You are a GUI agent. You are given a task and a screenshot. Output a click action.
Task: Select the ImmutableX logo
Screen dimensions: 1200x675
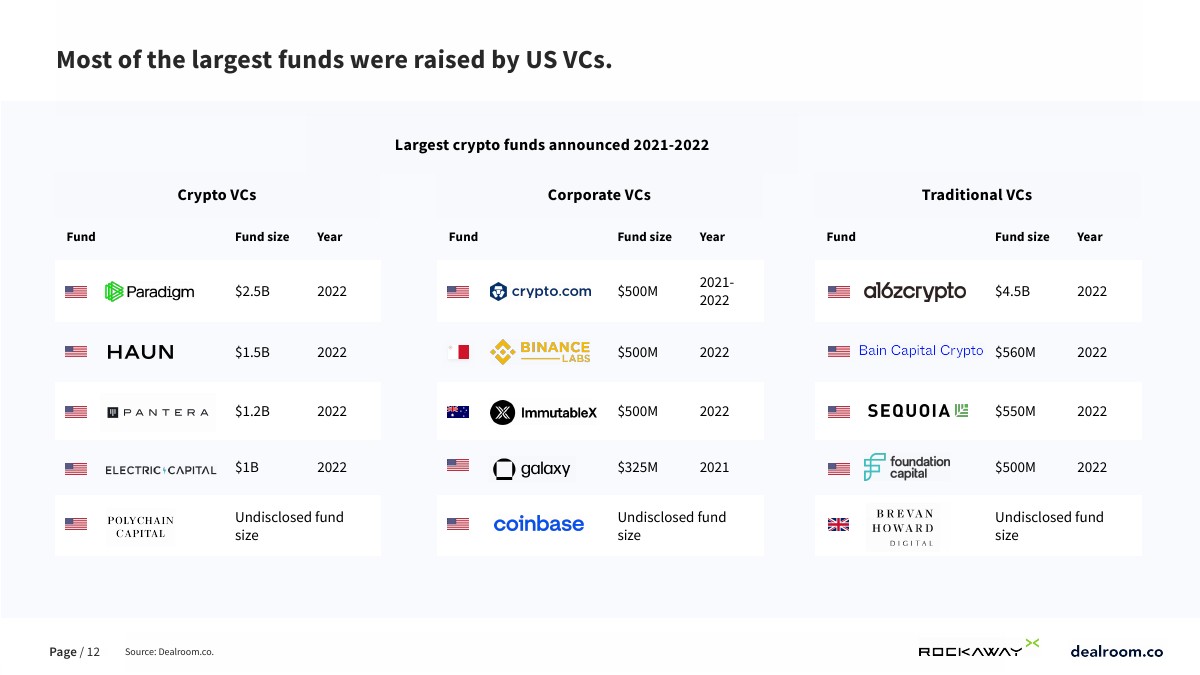click(x=543, y=412)
